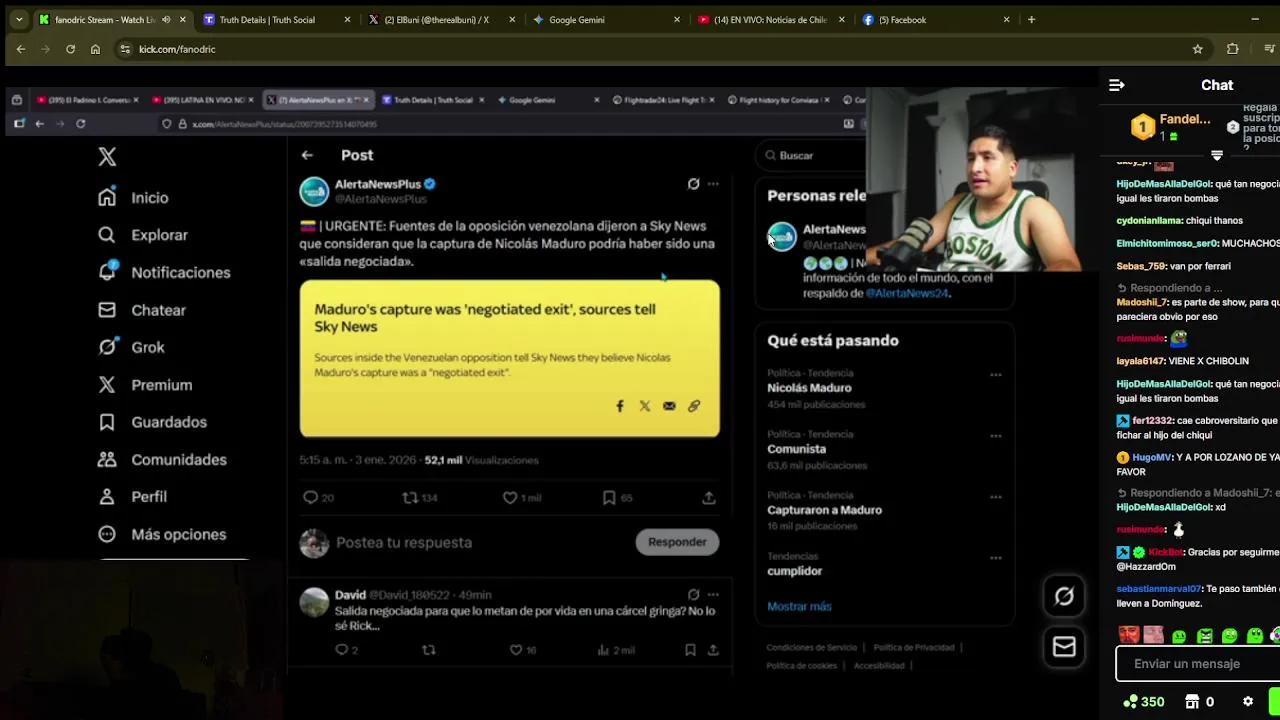
Task: Expand Más opciones in X sidebar
Action: pos(162,534)
